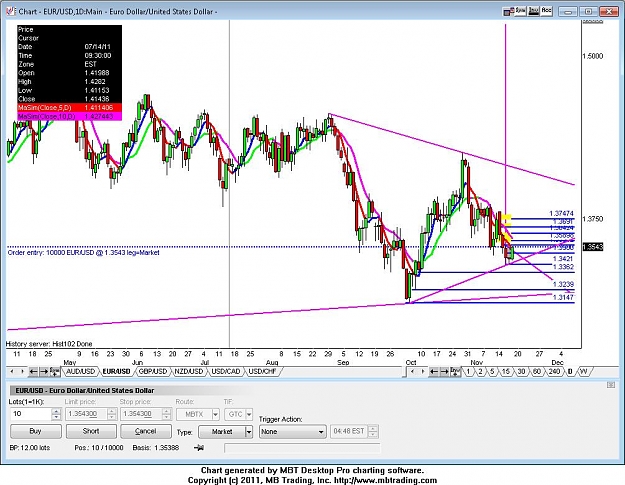This screenshot has width=625, height=485.
Task: Open the GBP/USD tab
Action: pyautogui.click(x=153, y=372)
